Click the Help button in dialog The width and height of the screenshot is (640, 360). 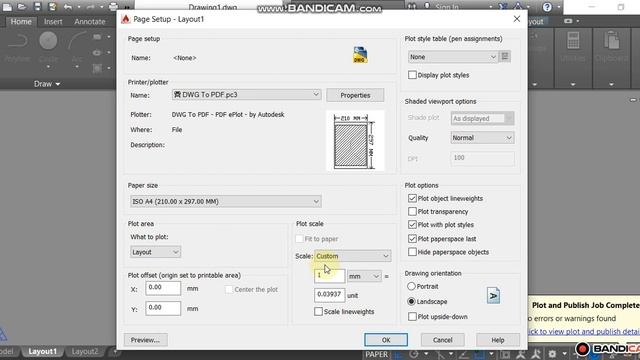(x=498, y=340)
